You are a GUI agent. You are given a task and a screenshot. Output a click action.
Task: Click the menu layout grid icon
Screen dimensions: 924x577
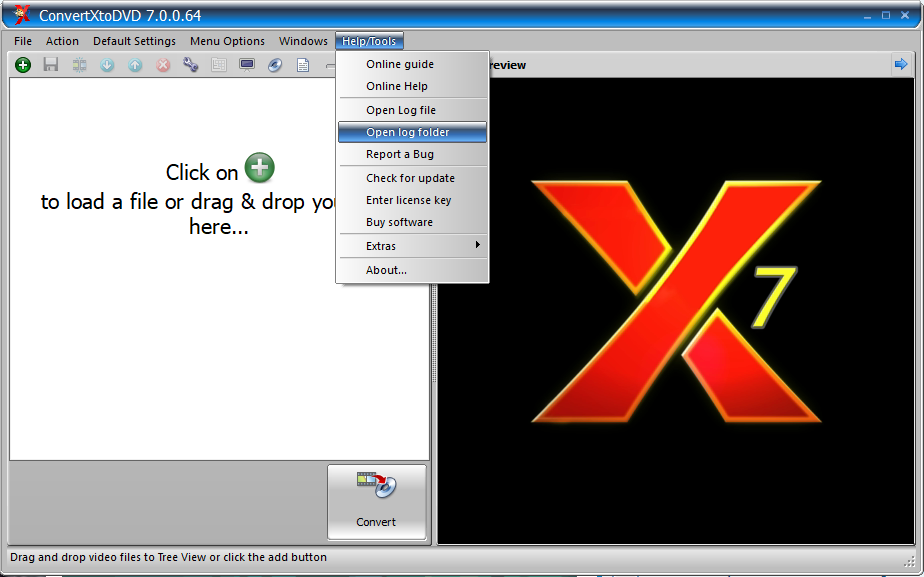click(x=219, y=65)
